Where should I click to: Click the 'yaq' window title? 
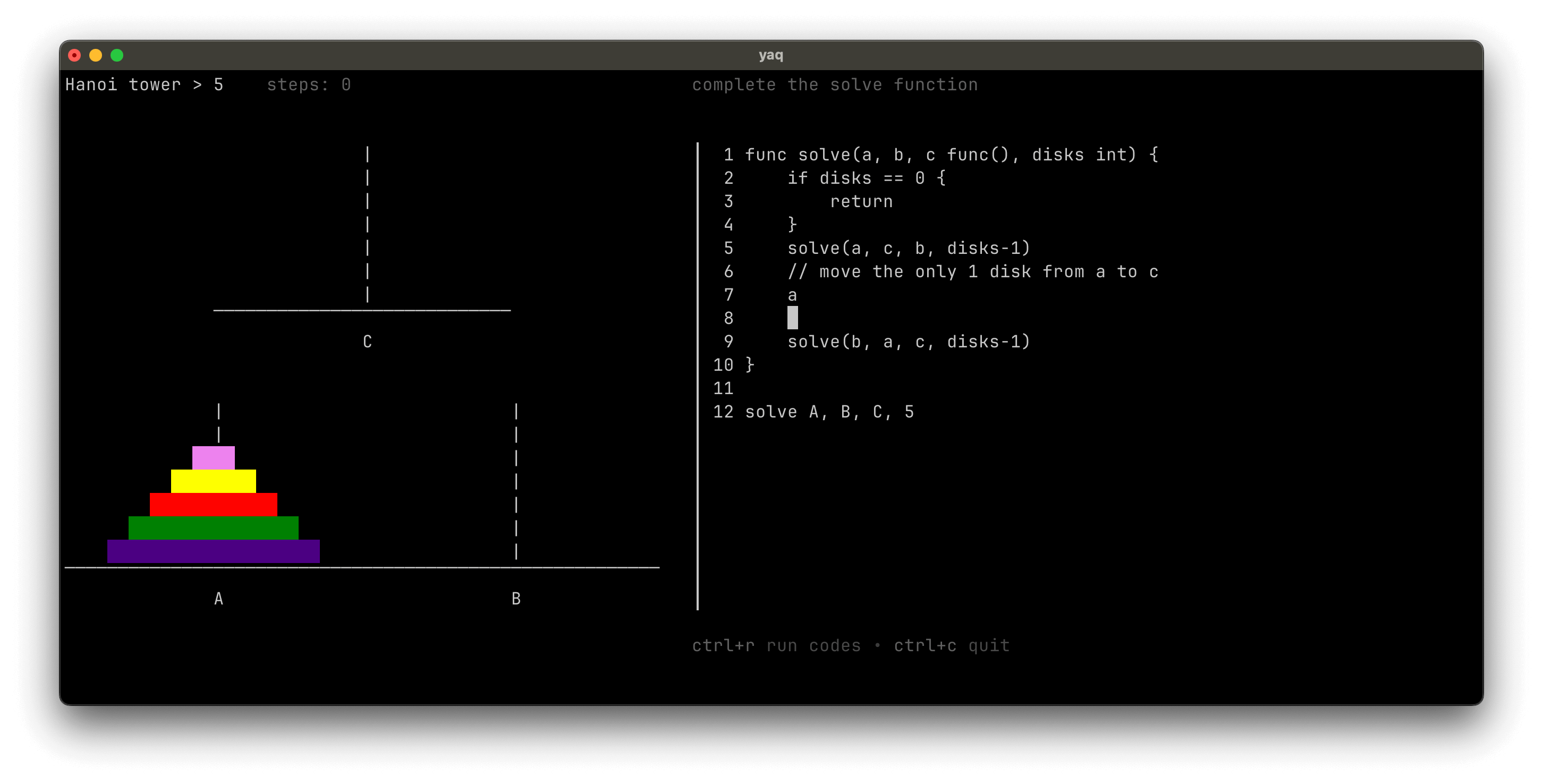[770, 55]
